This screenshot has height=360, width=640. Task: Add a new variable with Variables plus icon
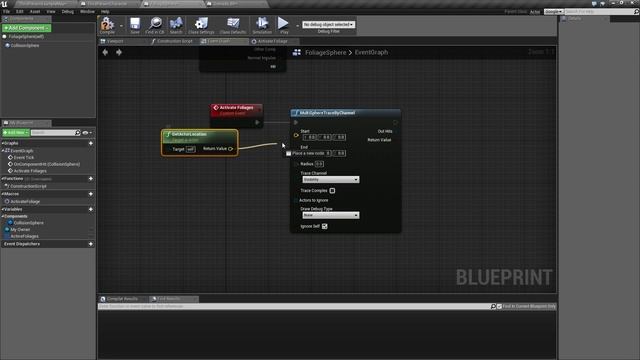tap(91, 209)
